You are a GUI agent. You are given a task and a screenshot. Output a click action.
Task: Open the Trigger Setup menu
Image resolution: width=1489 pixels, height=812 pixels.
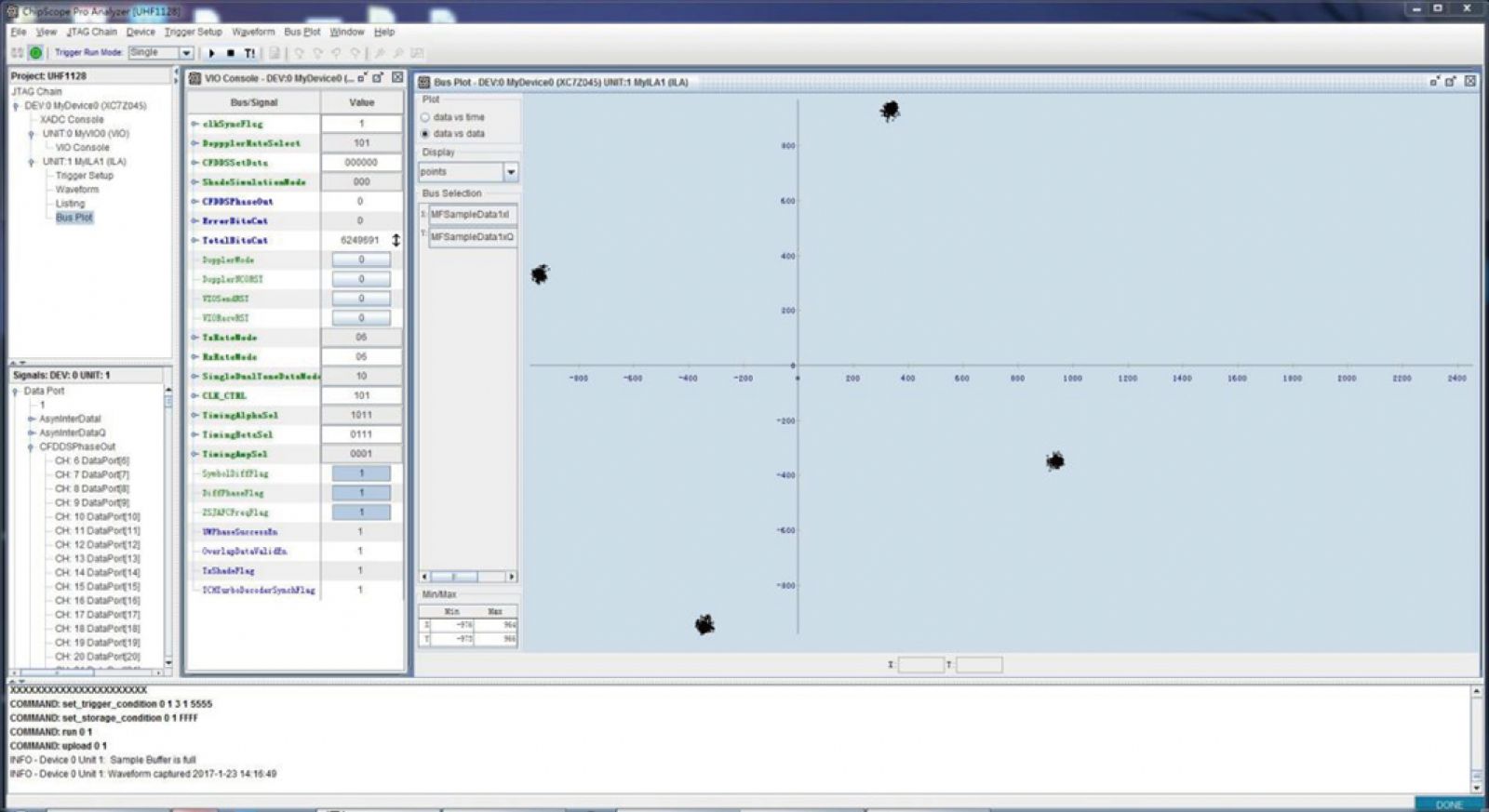[193, 32]
